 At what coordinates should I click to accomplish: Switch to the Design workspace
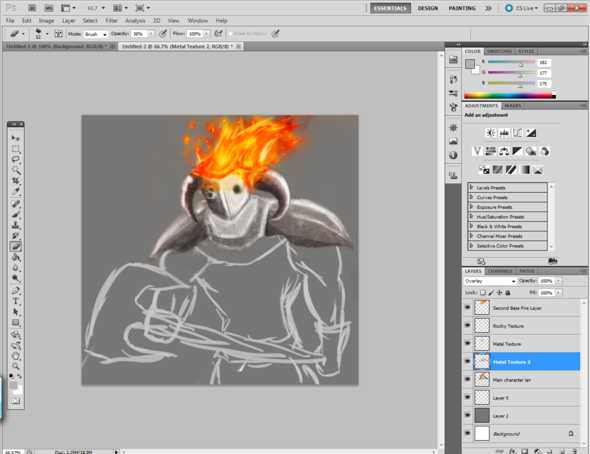(427, 8)
